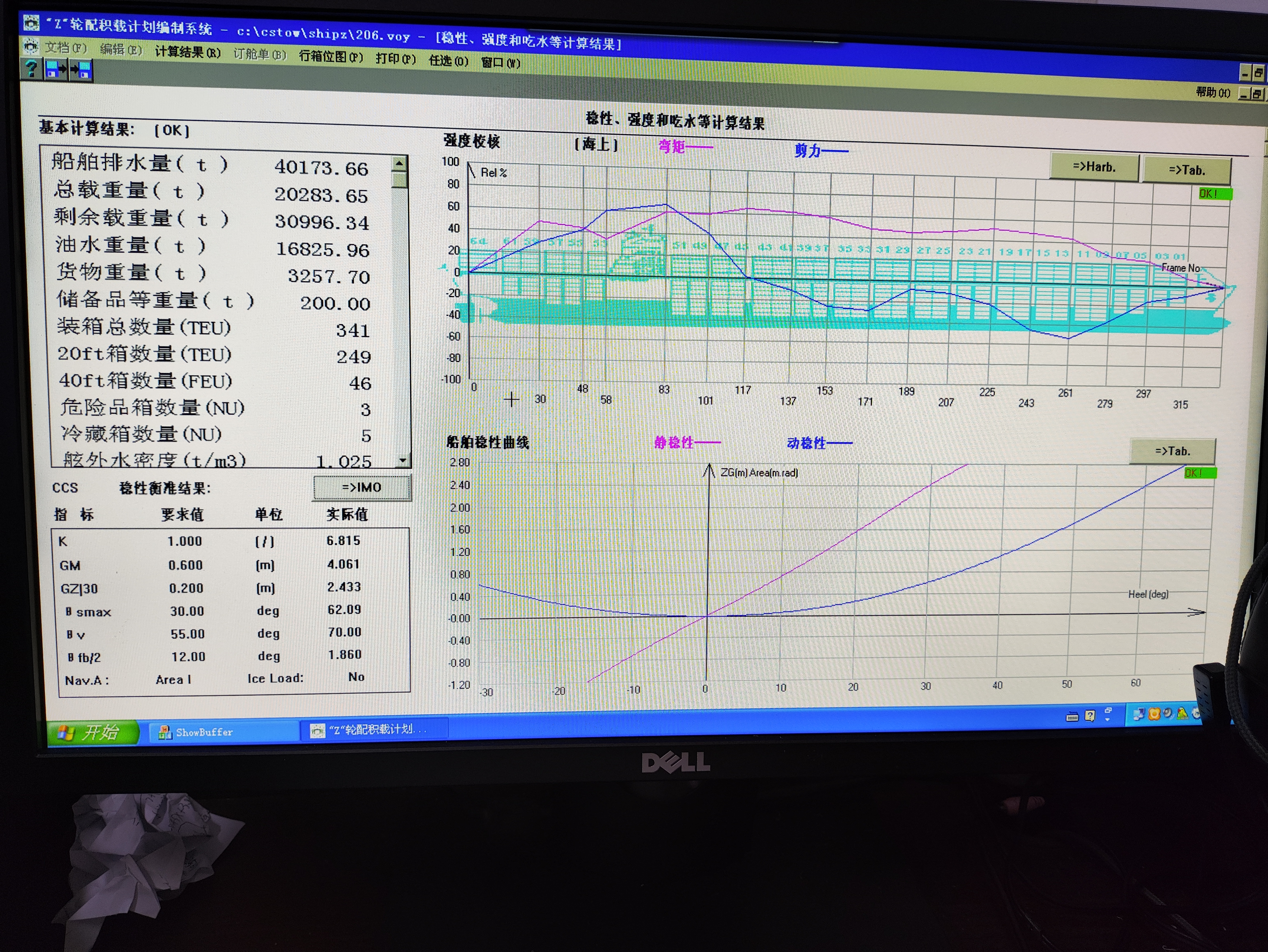Open the 订舱单(B) menu
The width and height of the screenshot is (1268, 952).
260,55
